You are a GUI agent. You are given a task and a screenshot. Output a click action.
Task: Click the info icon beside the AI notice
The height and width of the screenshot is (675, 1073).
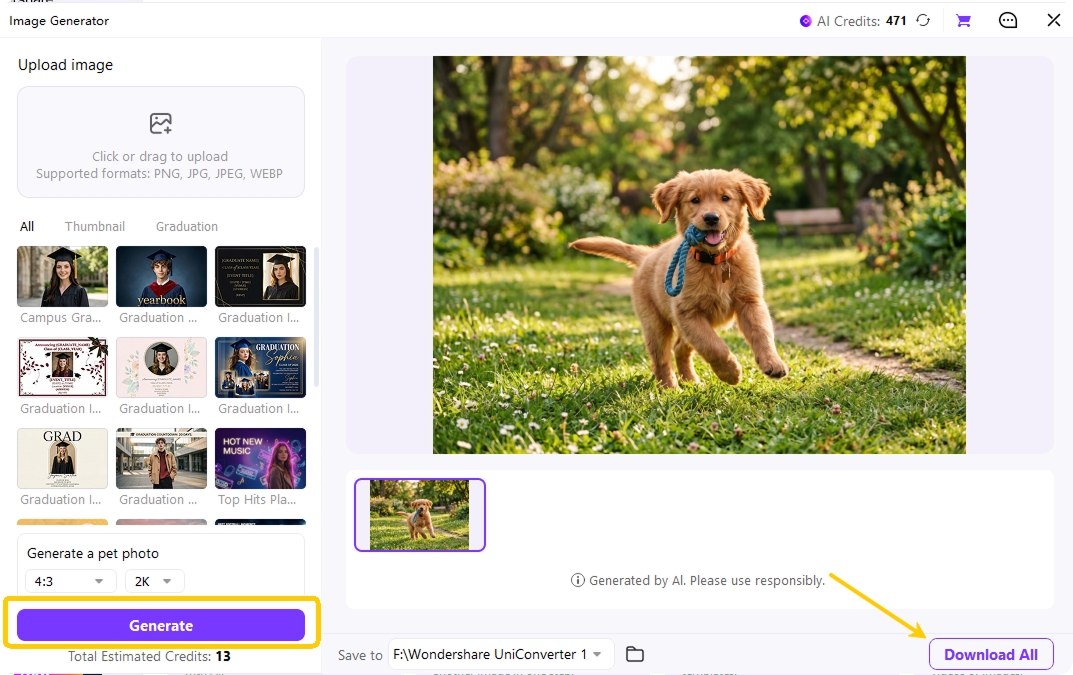578,581
